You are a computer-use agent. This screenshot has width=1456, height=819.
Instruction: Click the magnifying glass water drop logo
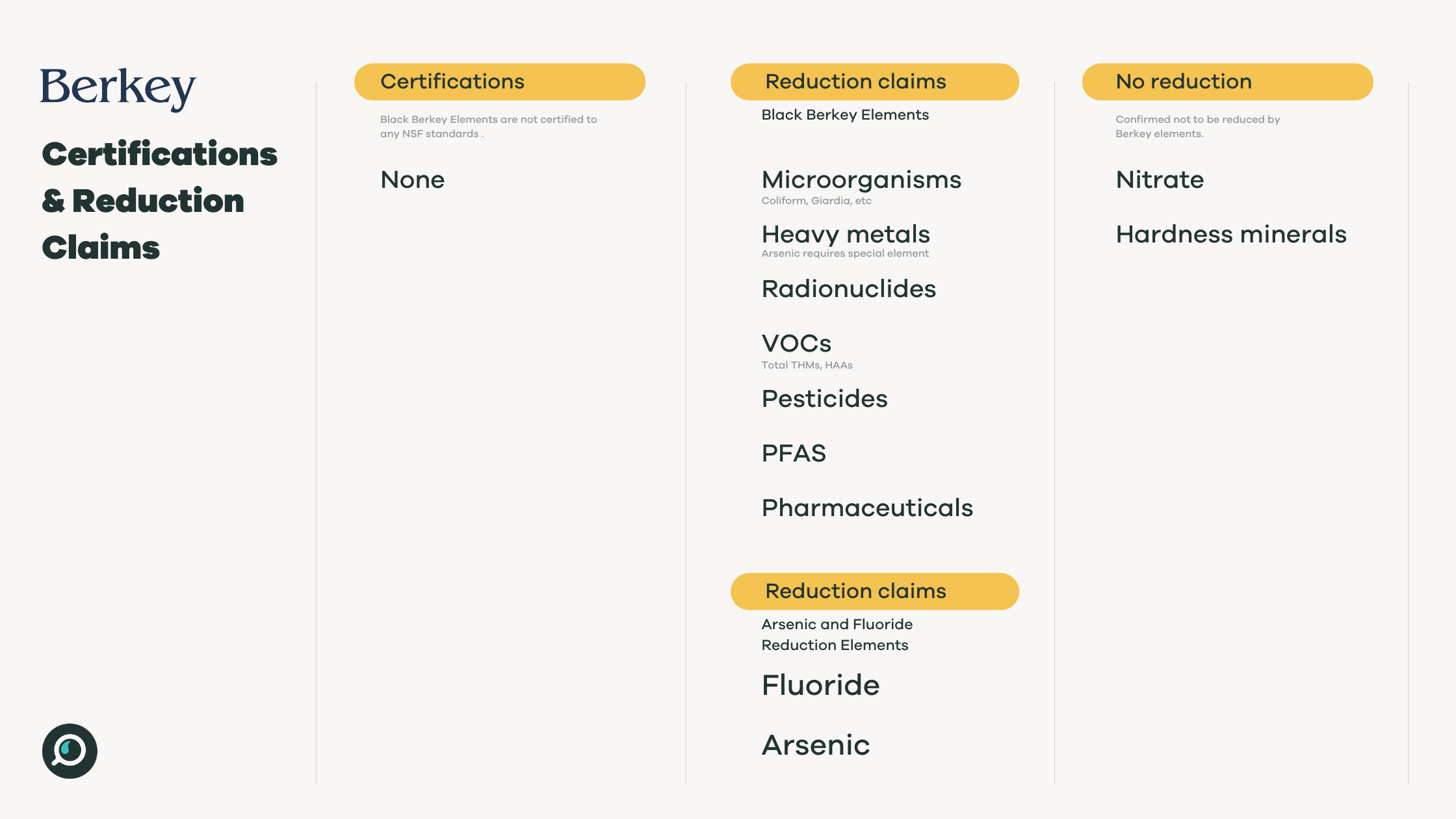[x=70, y=751]
